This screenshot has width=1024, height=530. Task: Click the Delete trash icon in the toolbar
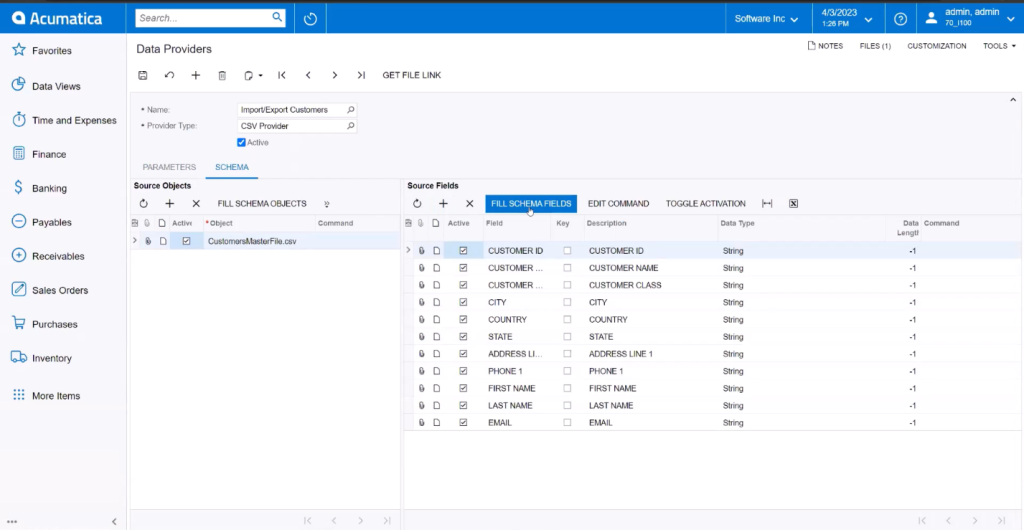coord(222,75)
